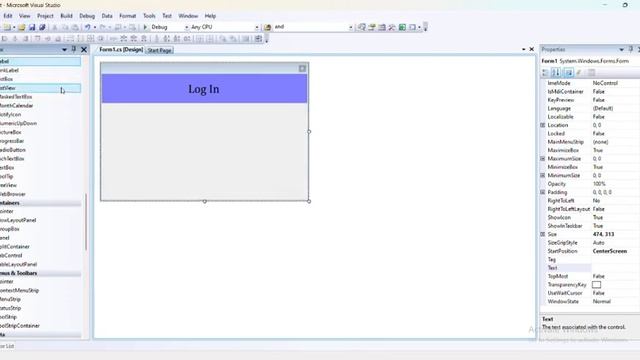Click the Find in Files icon

pos(268,27)
